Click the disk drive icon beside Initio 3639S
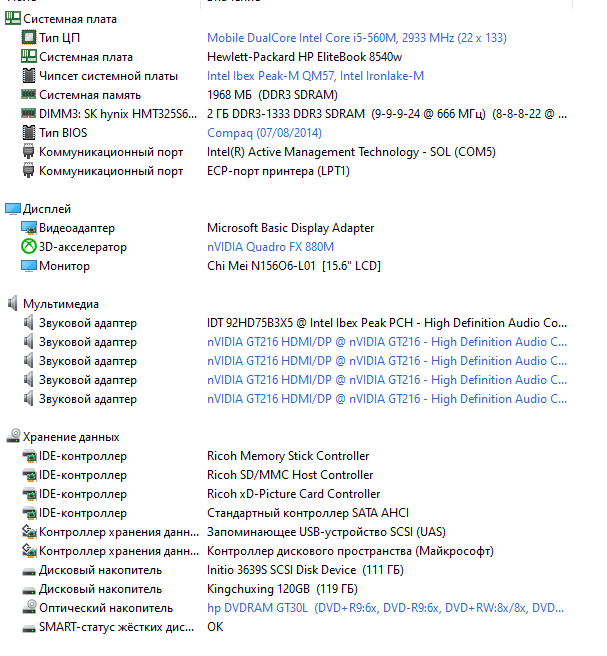607x656 pixels. [x=28, y=571]
